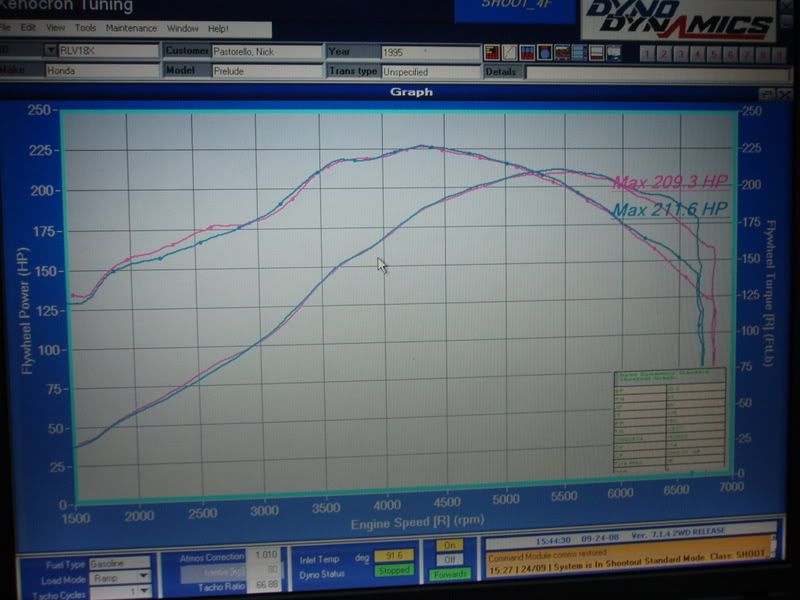This screenshot has height=600, width=800.
Task: Switch the dyno Off
Action: pyautogui.click(x=449, y=559)
